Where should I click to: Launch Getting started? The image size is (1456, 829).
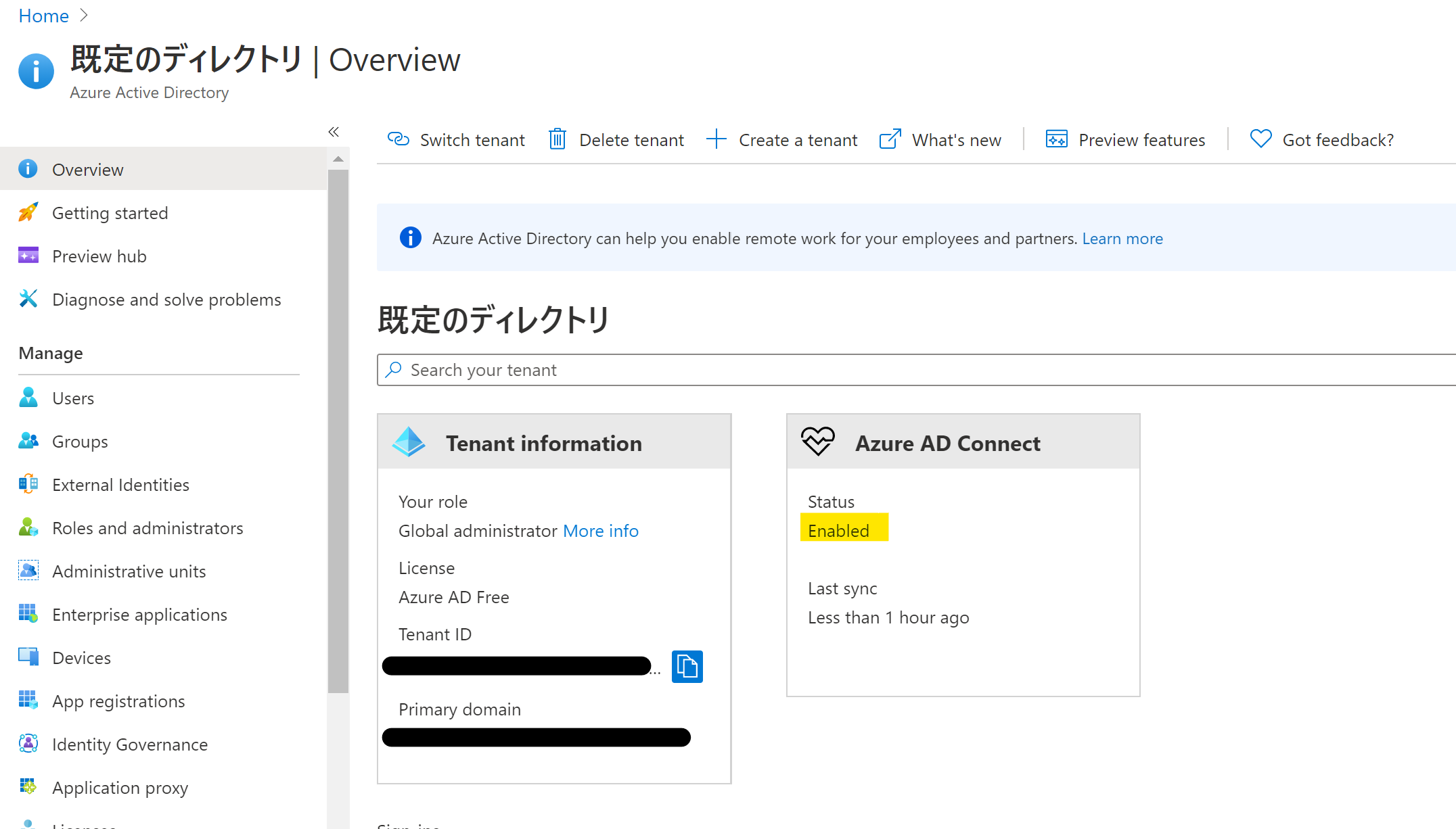(x=110, y=212)
